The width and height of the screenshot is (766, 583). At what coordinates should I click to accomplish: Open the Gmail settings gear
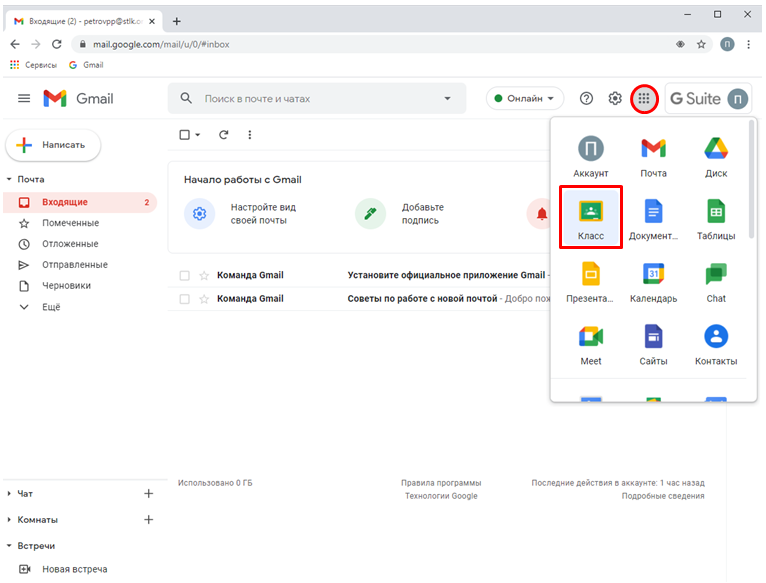615,99
